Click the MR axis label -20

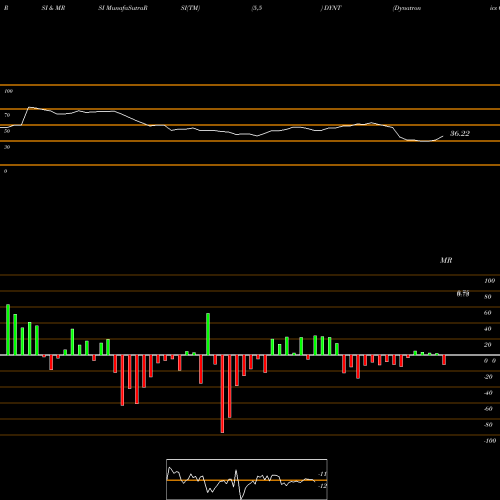click(488, 377)
